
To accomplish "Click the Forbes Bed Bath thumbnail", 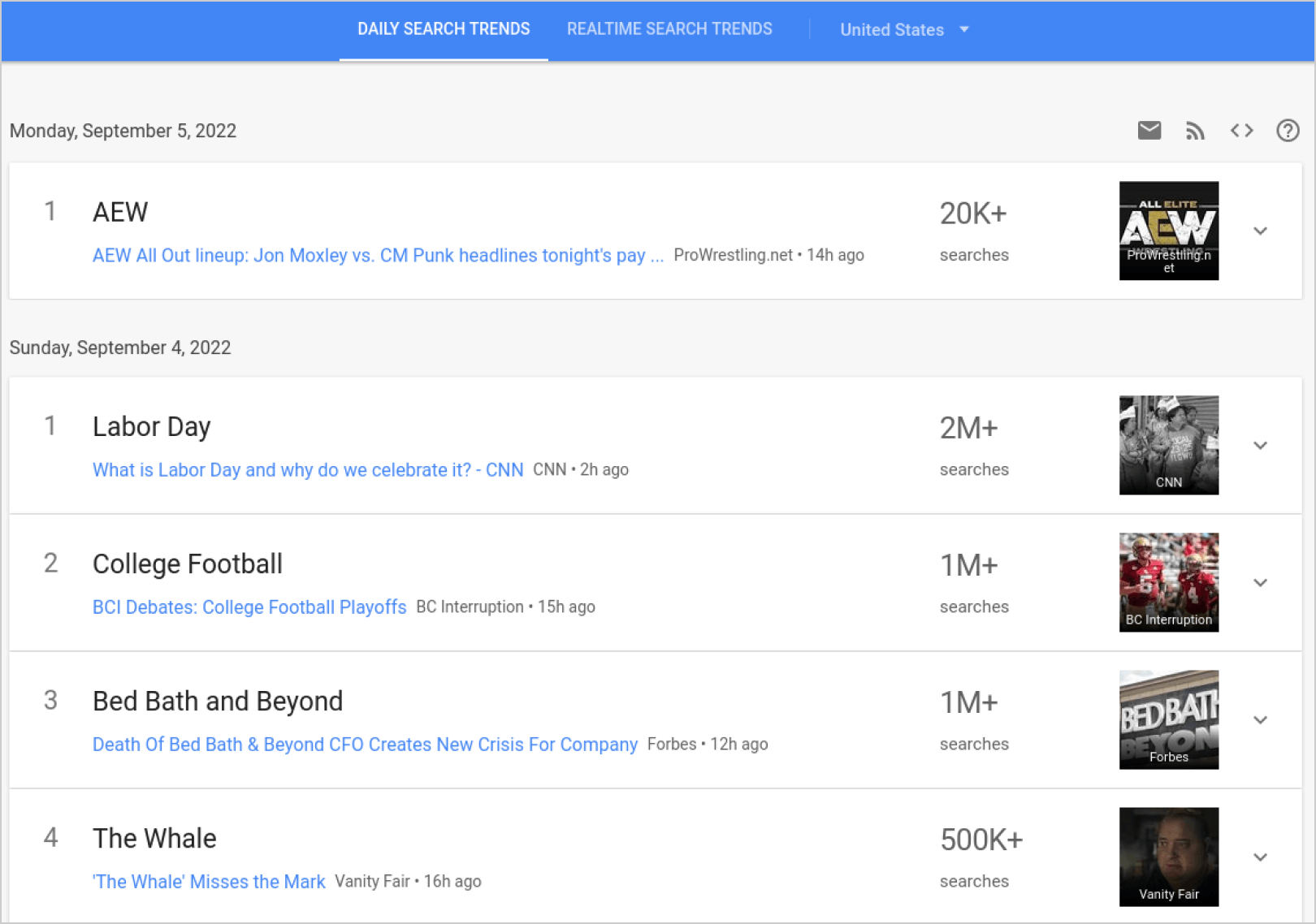I will pos(1168,719).
